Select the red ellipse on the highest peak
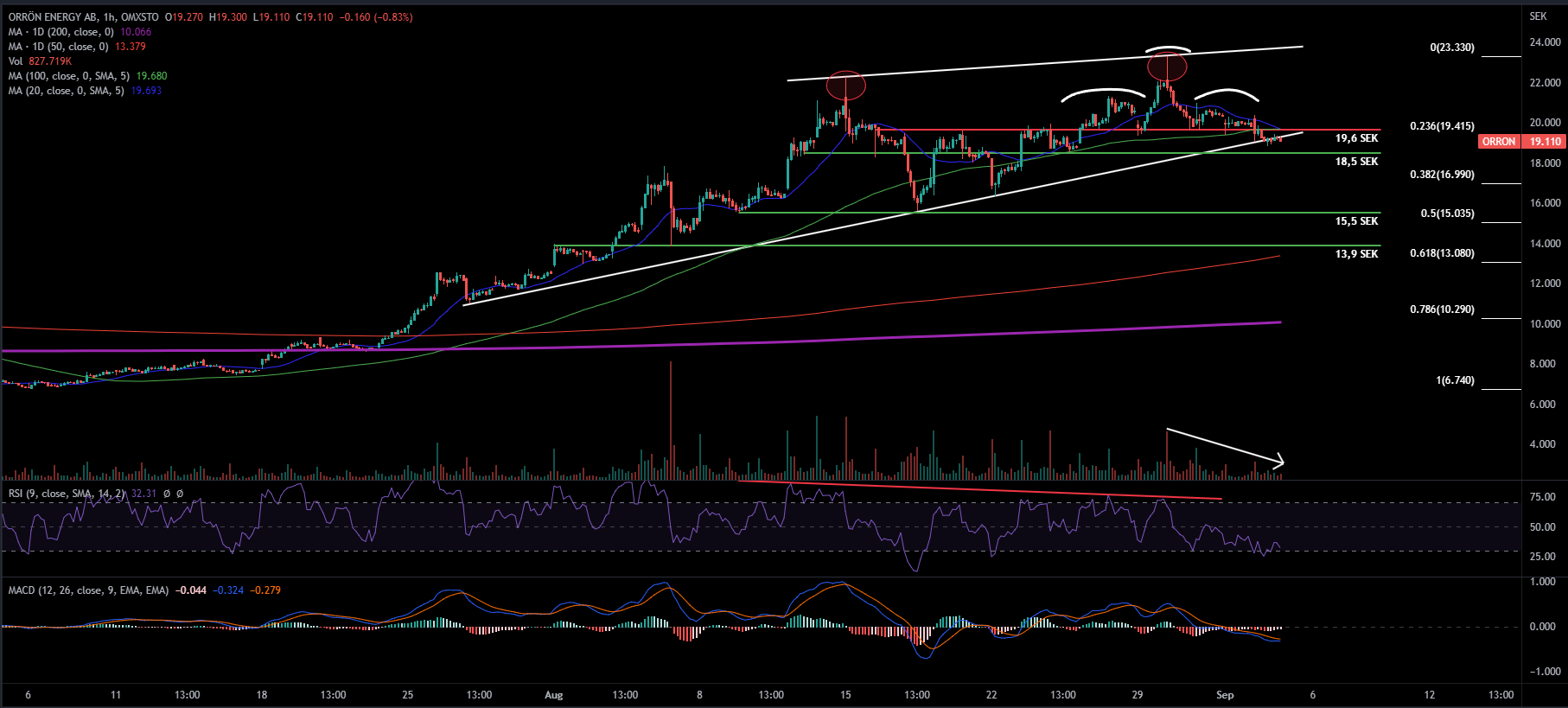Image resolution: width=1568 pixels, height=708 pixels. pyautogui.click(x=1167, y=67)
